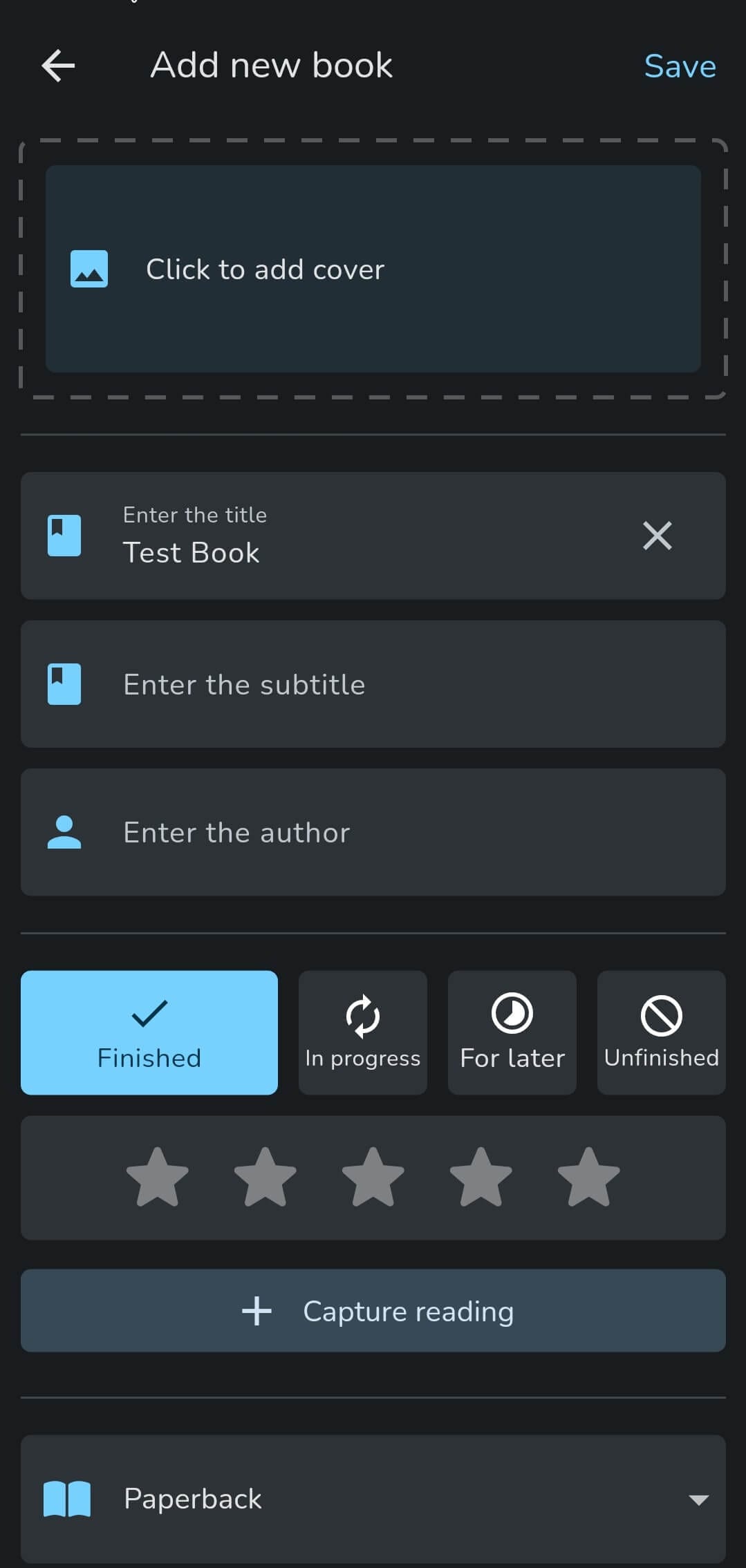This screenshot has width=746, height=1568.
Task: Expand the Paperback format dropdown arrow
Action: (x=699, y=1500)
